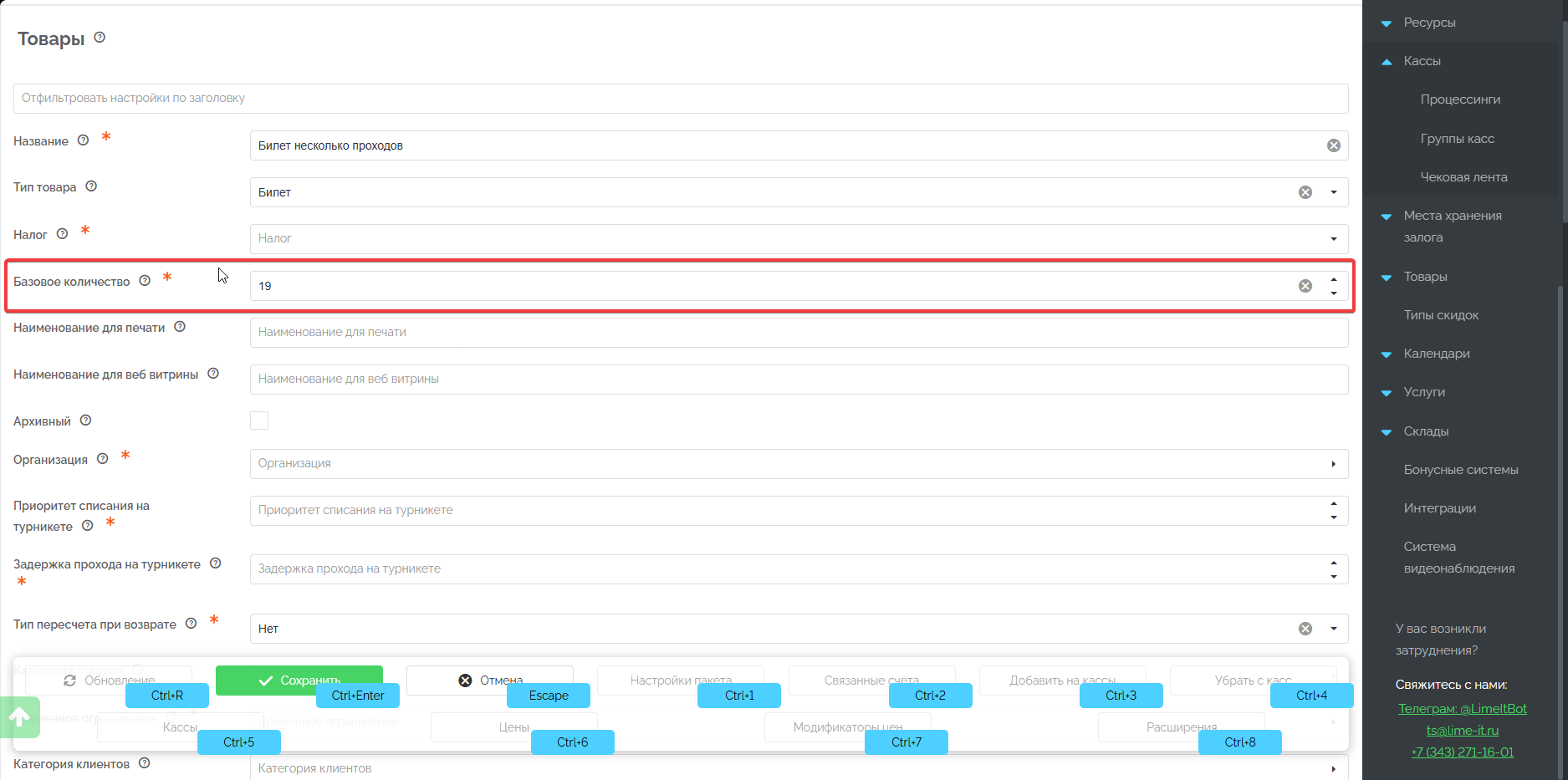Open the Налог dropdown
The width and height of the screenshot is (1568, 780).
1333,239
